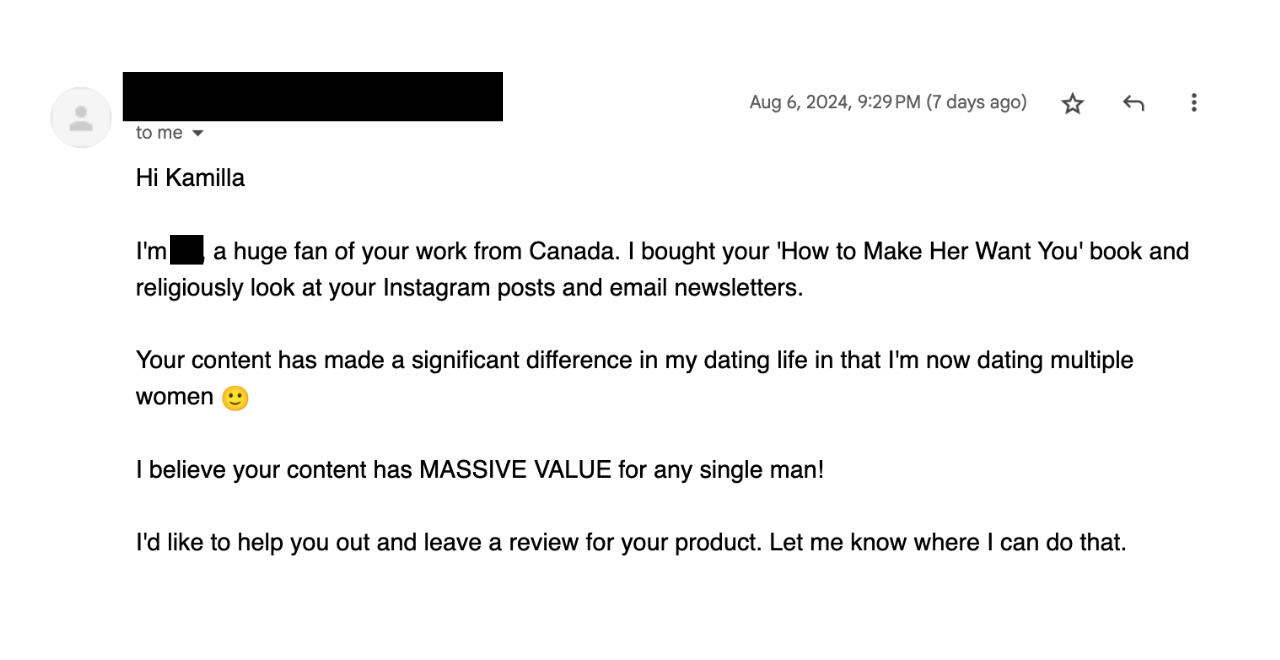Click the "MASSIVE VALUE" text
Viewport: 1280px width, 660px height.
[514, 470]
